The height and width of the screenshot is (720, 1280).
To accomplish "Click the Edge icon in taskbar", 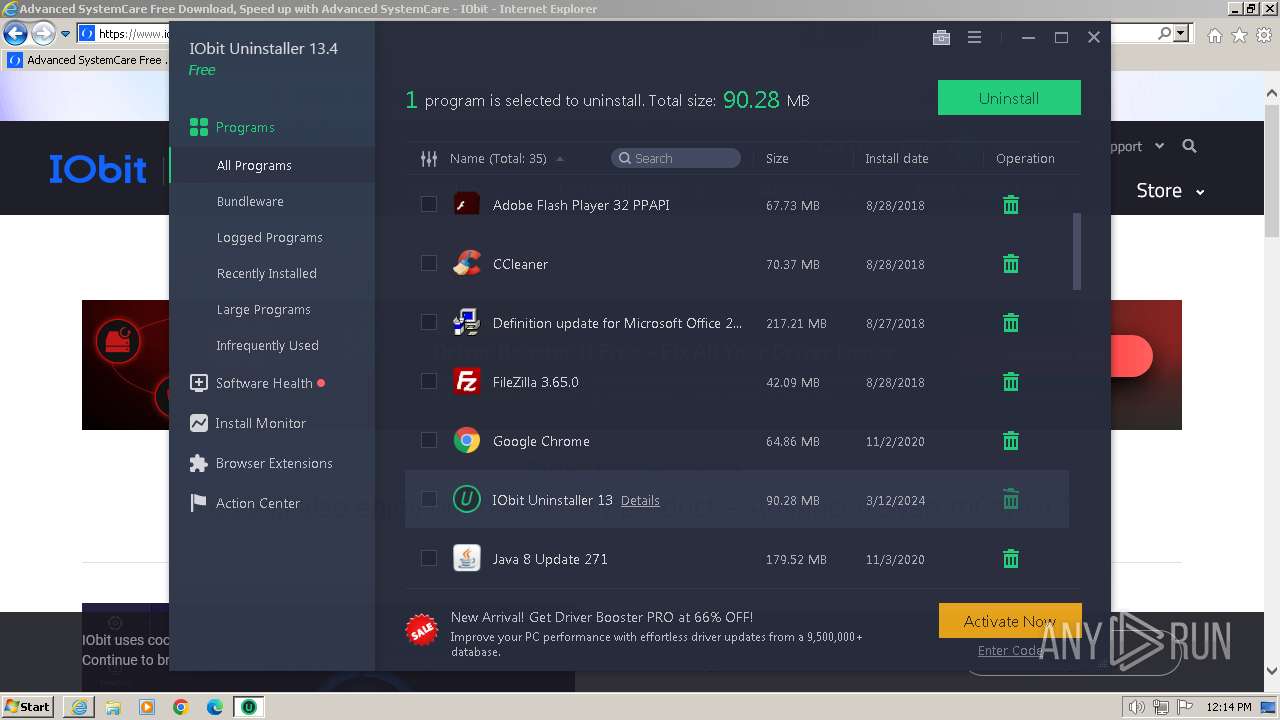I will [215, 707].
